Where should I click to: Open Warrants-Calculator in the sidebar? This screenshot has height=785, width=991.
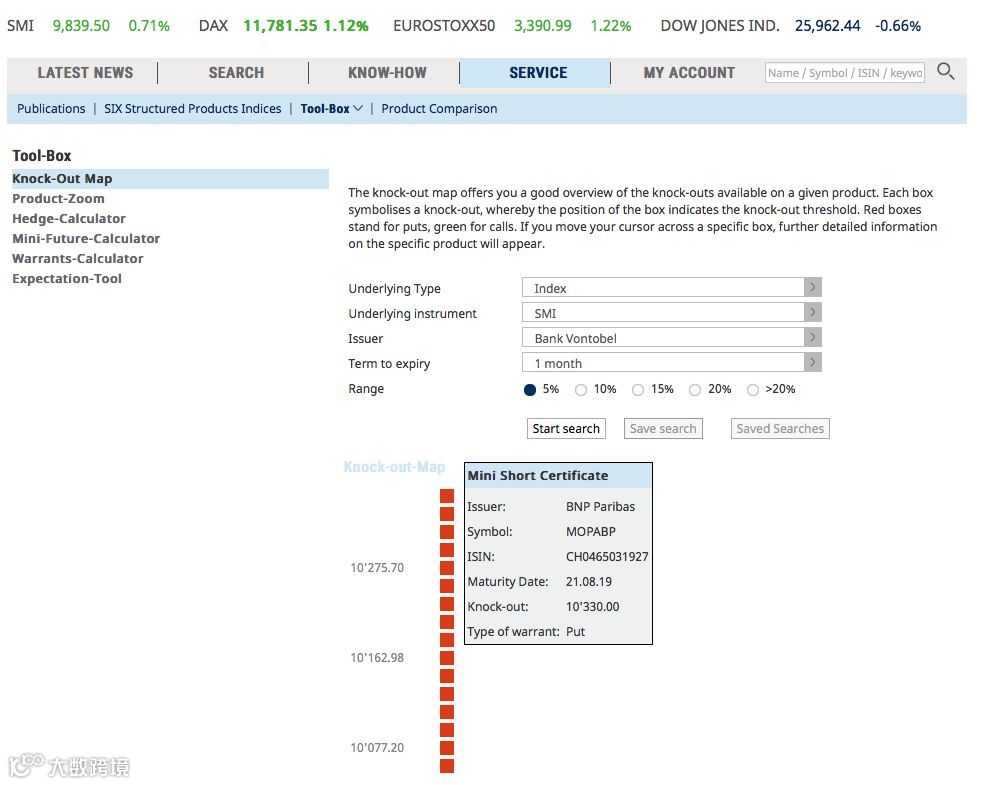[78, 259]
